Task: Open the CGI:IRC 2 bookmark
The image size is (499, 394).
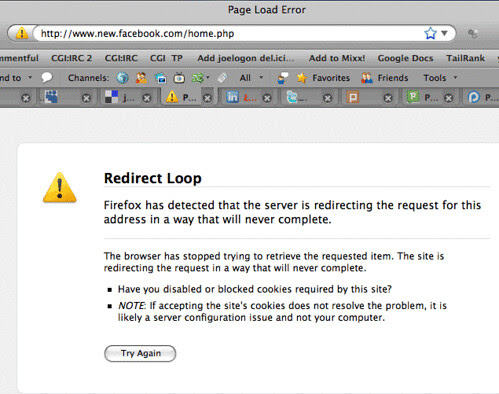Action: click(71, 58)
